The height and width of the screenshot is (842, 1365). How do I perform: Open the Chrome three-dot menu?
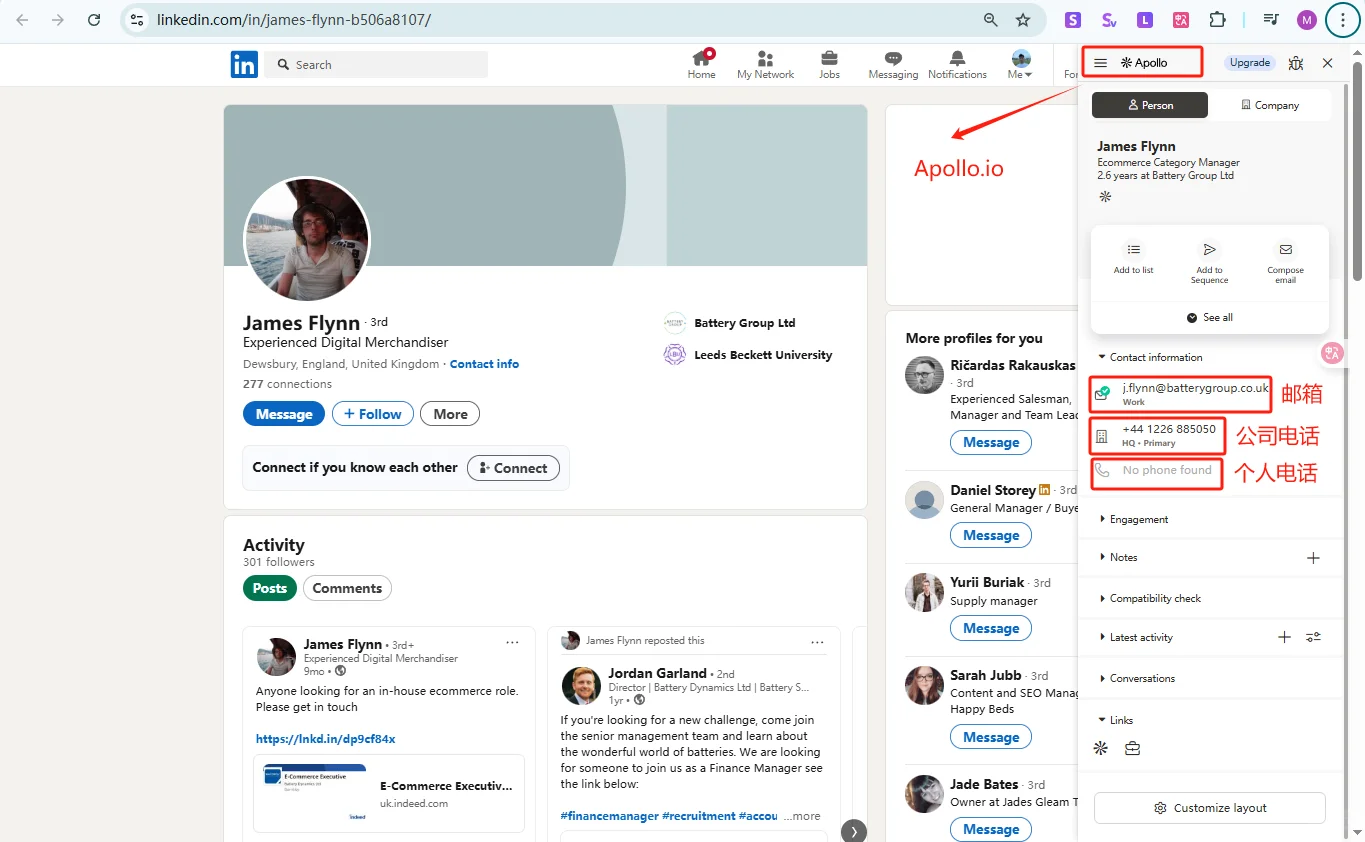click(1342, 20)
